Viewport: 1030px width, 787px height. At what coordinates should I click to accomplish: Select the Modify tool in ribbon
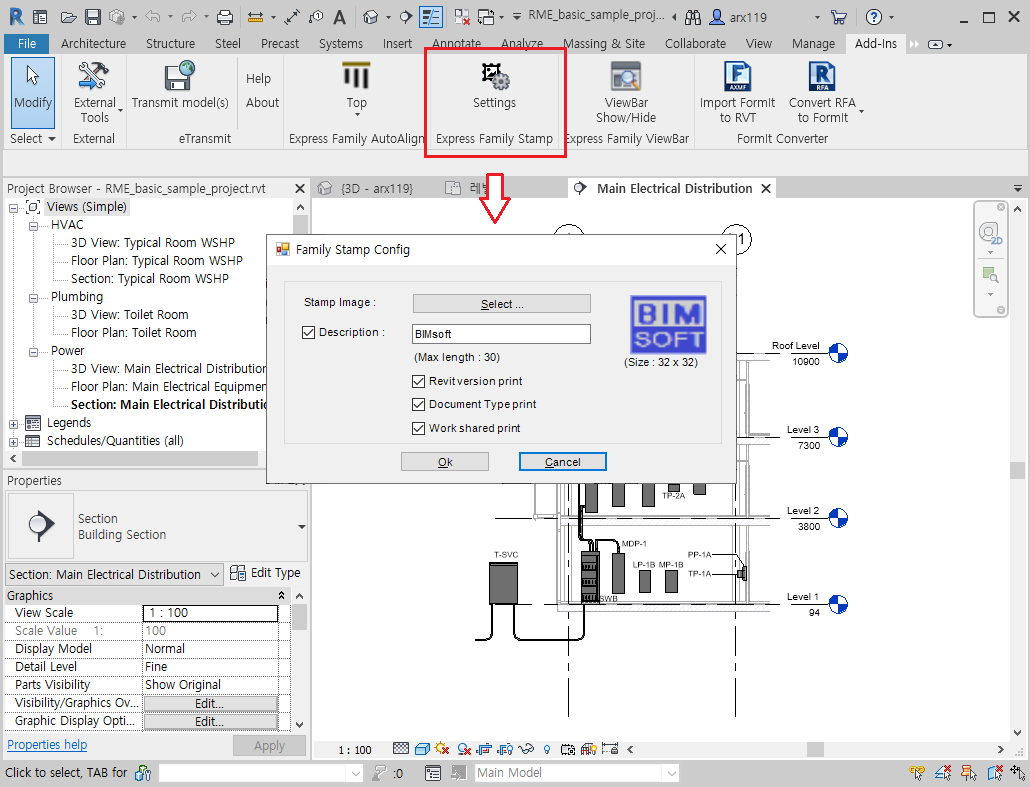(x=33, y=88)
